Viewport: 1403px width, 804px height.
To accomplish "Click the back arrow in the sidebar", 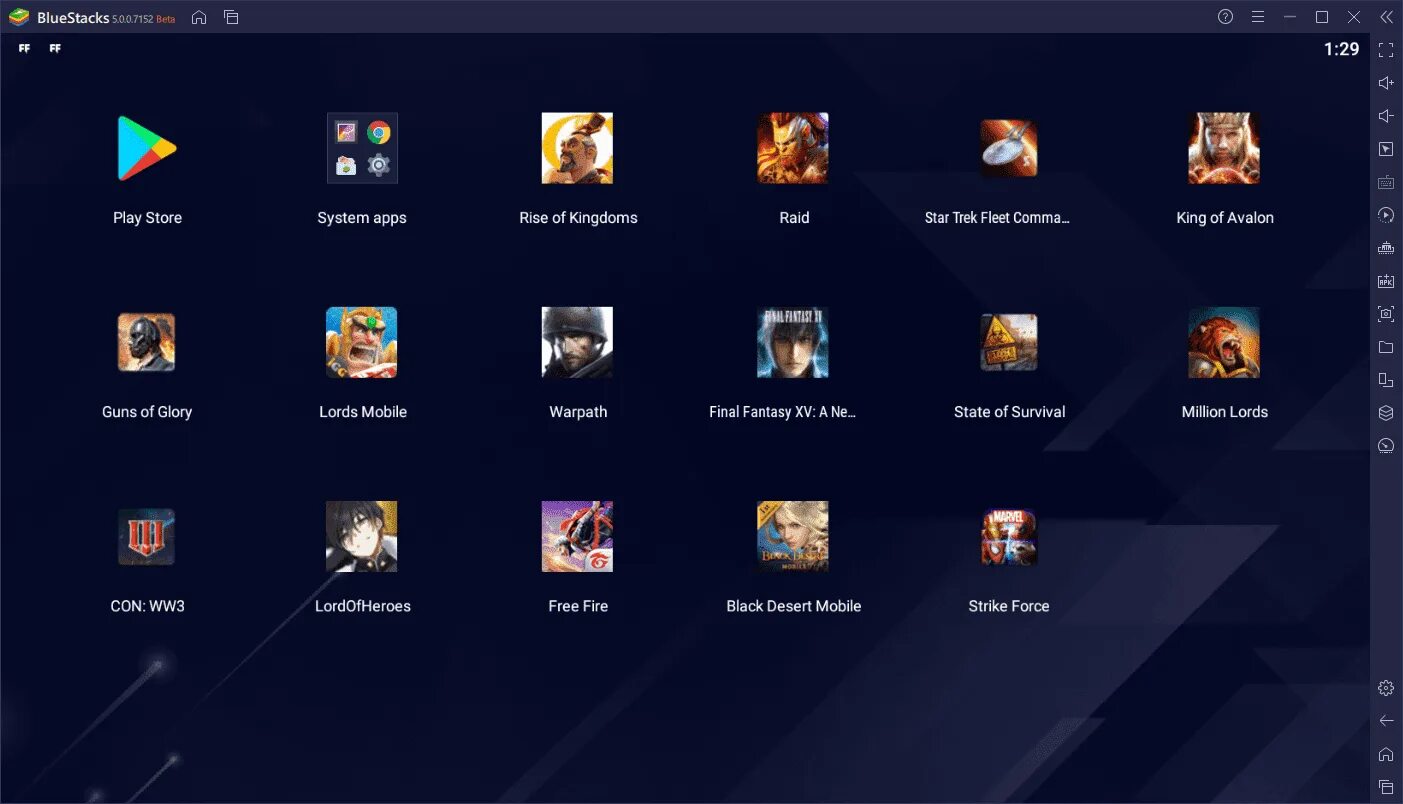I will coord(1386,721).
